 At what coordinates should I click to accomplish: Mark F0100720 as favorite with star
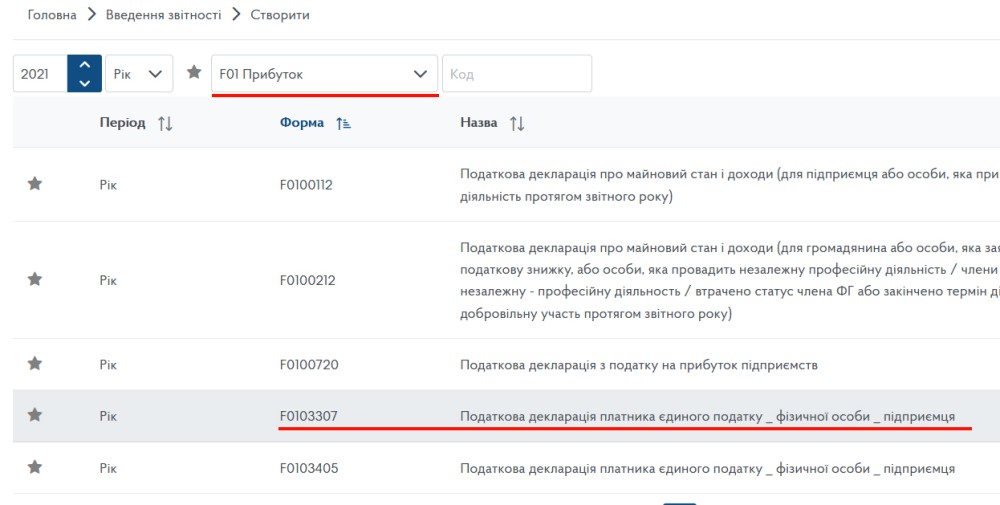pyautogui.click(x=35, y=364)
